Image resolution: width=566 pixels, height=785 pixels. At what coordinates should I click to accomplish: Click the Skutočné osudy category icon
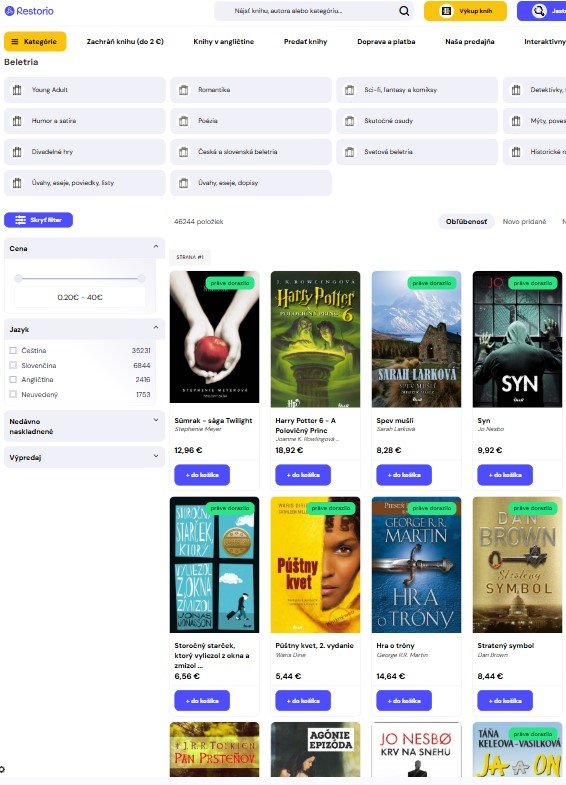tap(350, 121)
